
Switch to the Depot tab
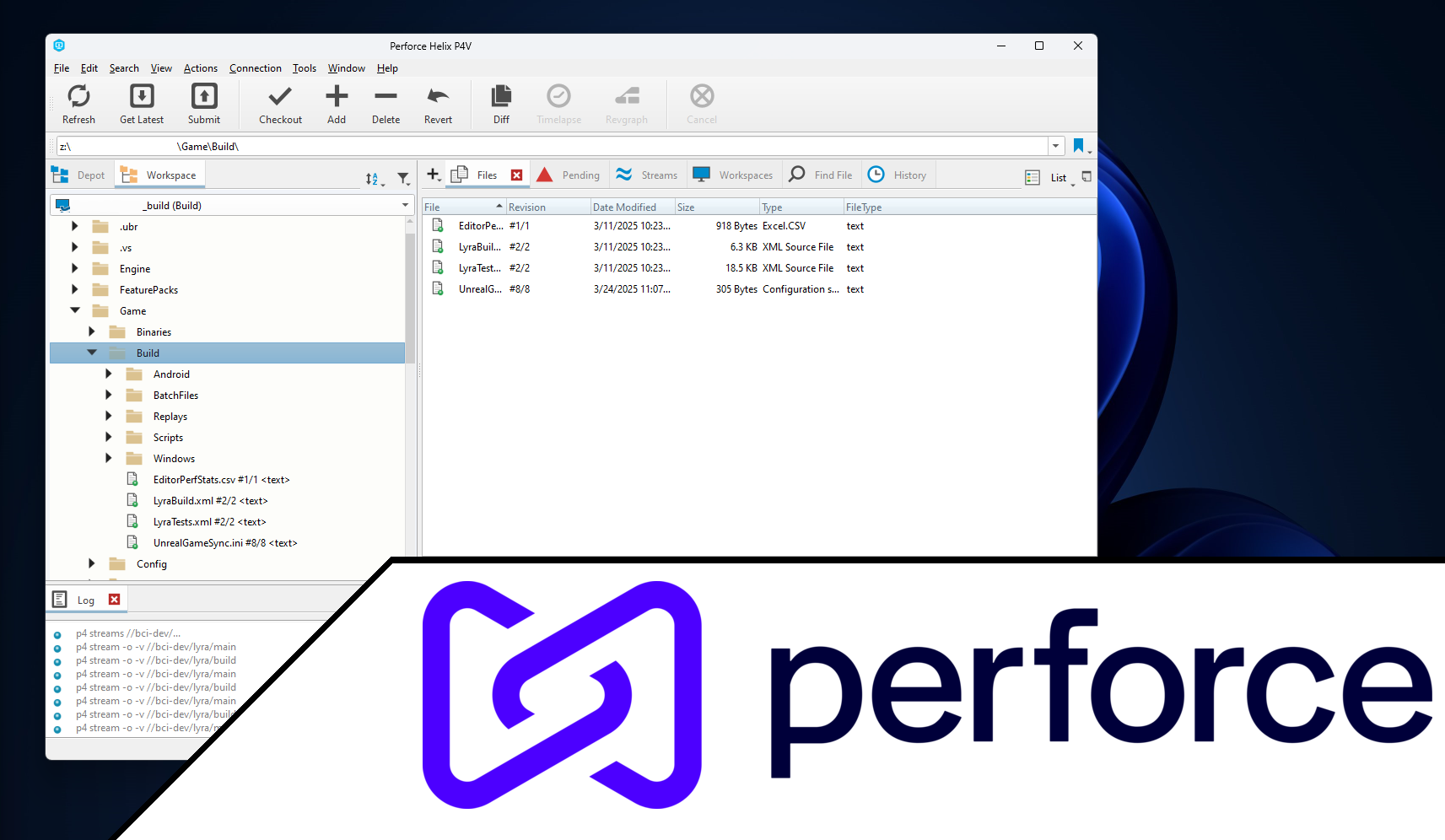point(79,175)
